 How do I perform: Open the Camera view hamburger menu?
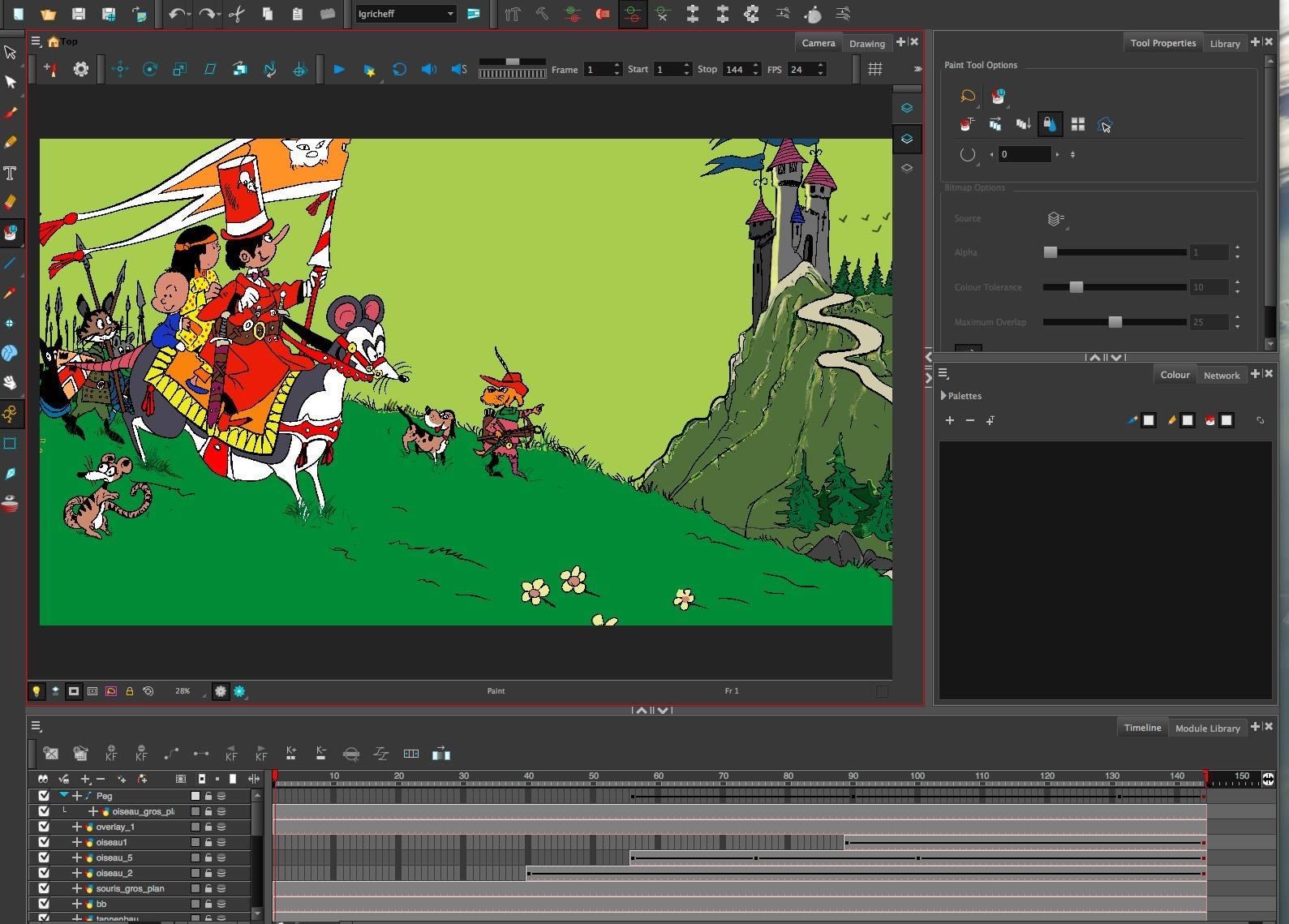[x=36, y=41]
